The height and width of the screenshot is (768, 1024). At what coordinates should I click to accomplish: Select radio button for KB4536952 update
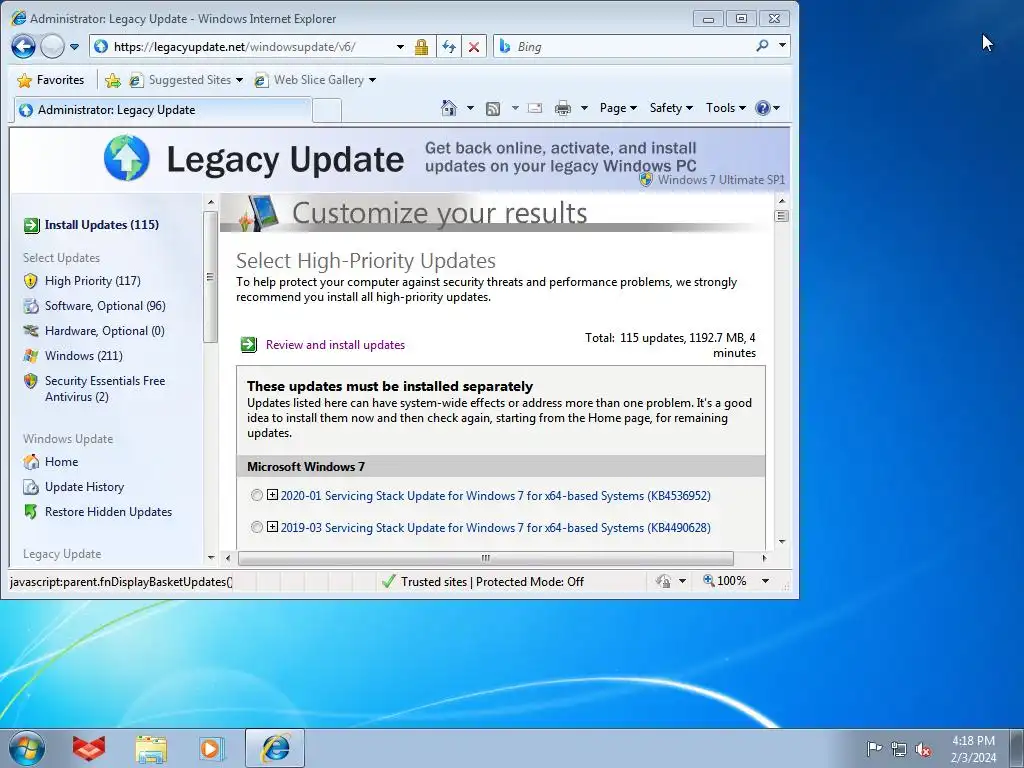[x=257, y=495]
